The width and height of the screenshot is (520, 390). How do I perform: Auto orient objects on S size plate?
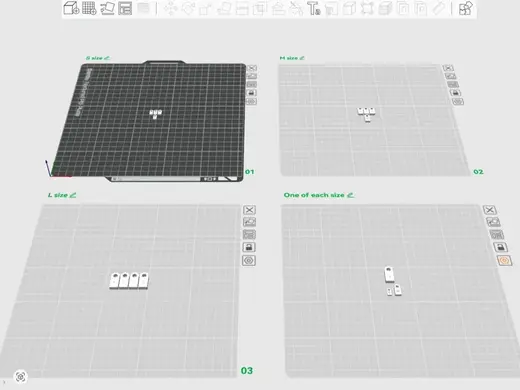pyautogui.click(x=252, y=76)
